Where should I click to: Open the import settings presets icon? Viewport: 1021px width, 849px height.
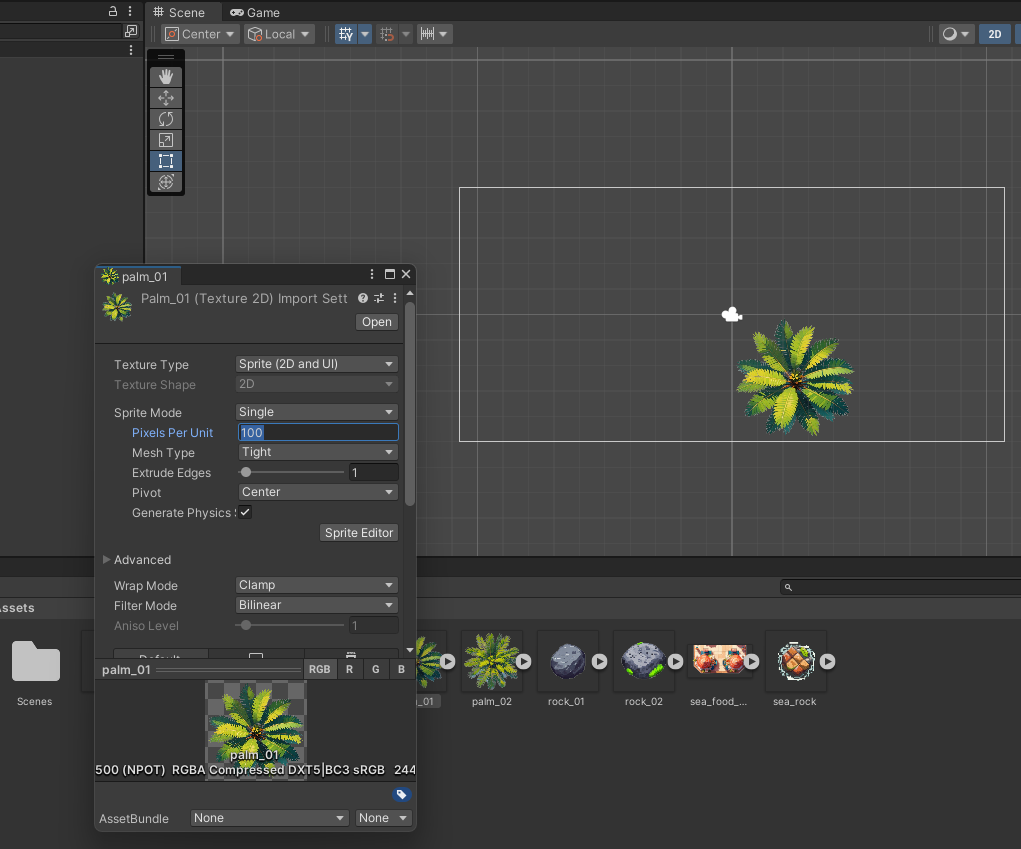[x=379, y=298]
